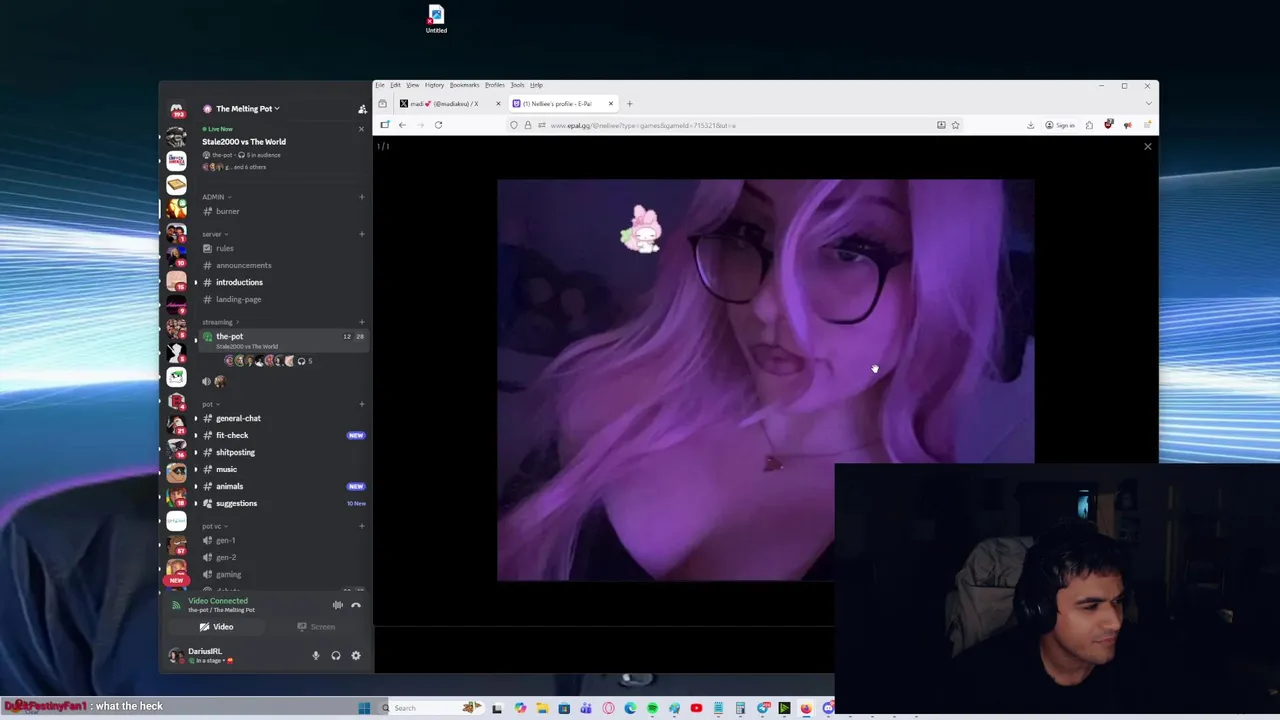Image resolution: width=1280 pixels, height=720 pixels.
Task: Add a channel to the pot category
Action: click(361, 404)
